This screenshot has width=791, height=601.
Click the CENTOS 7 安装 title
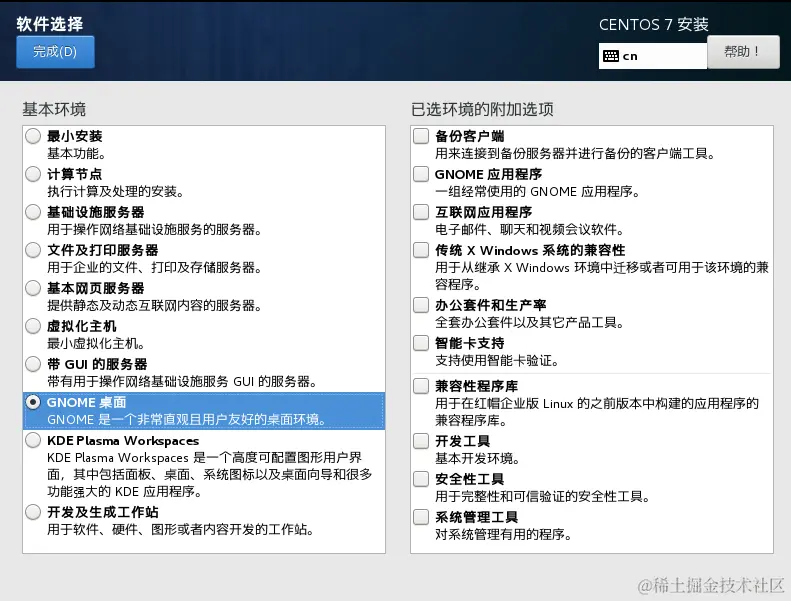point(654,24)
